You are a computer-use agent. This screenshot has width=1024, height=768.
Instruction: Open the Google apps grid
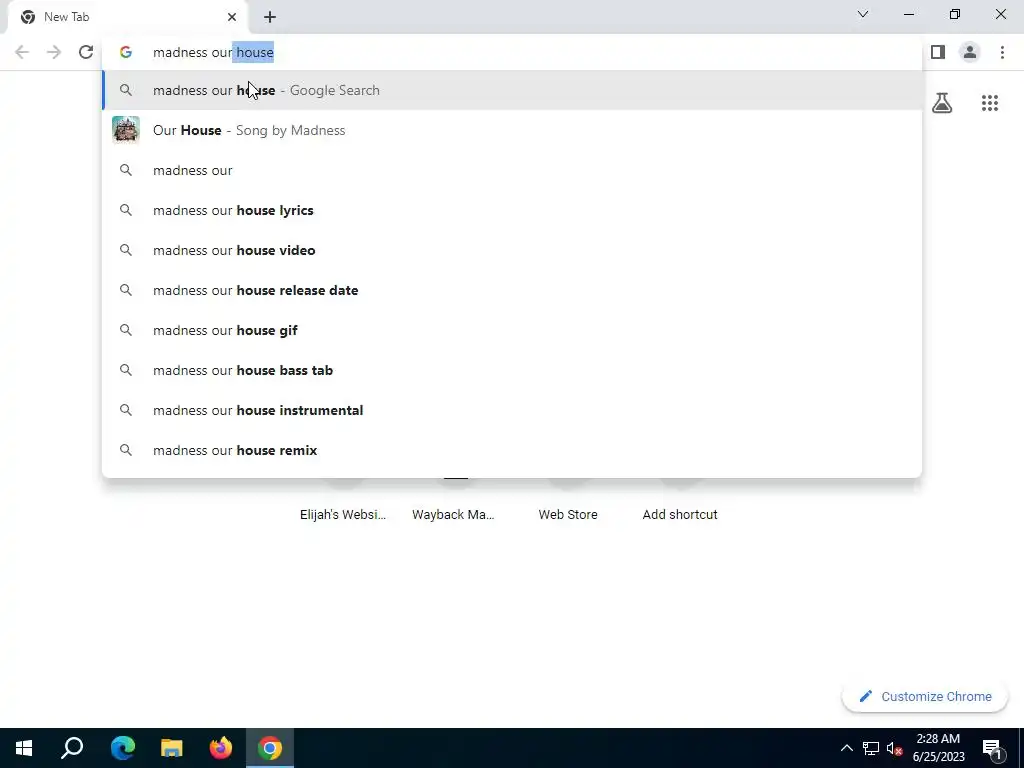coord(990,103)
